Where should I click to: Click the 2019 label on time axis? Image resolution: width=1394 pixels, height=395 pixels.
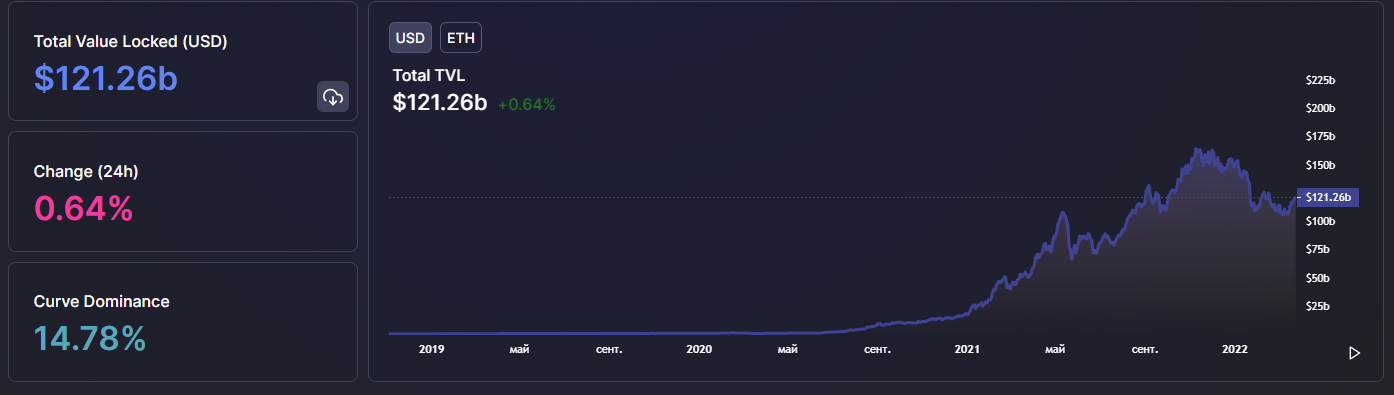(432, 349)
